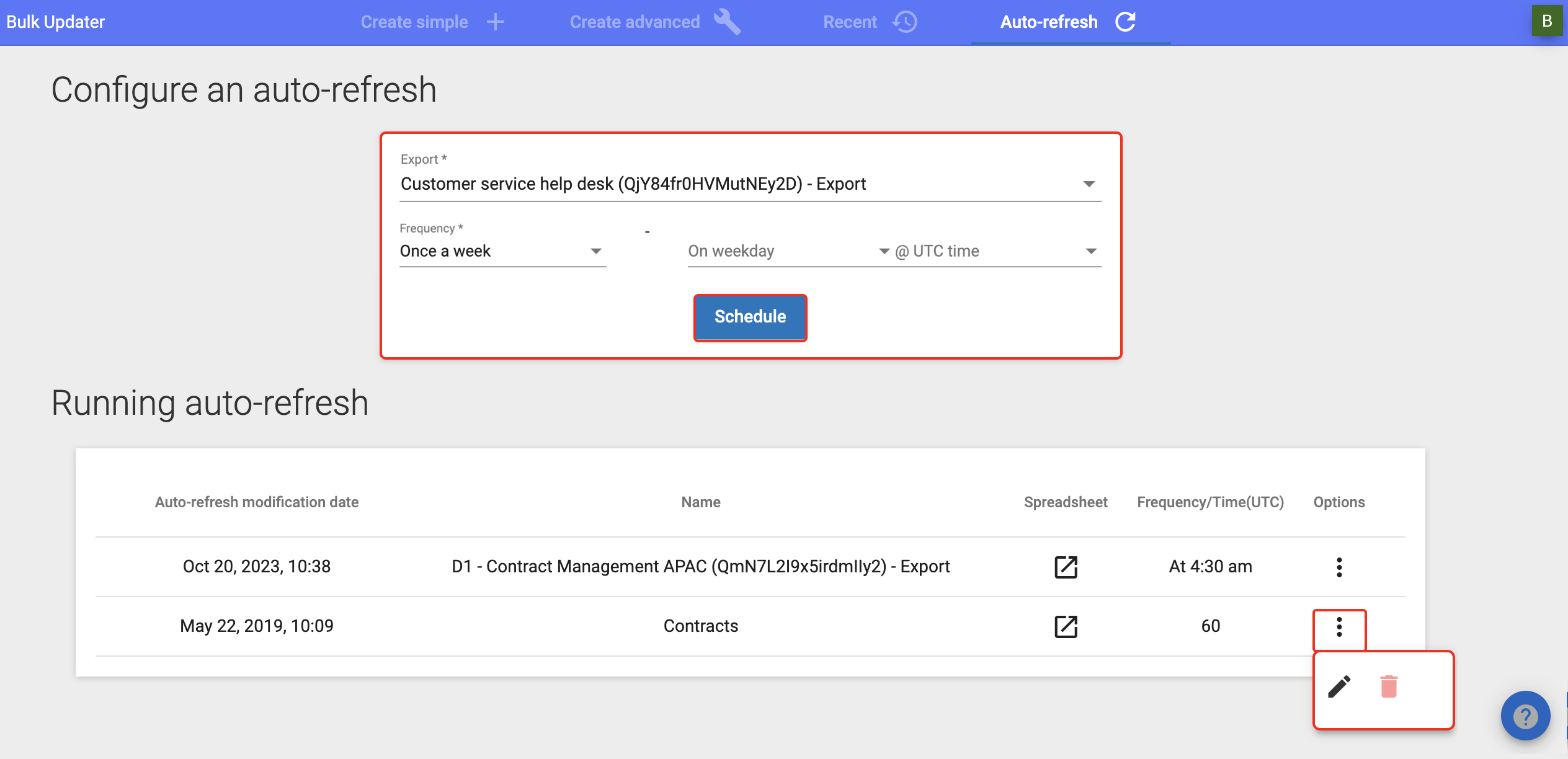Click the refresh arrow icon beside Auto-refresh

pos(1125,22)
